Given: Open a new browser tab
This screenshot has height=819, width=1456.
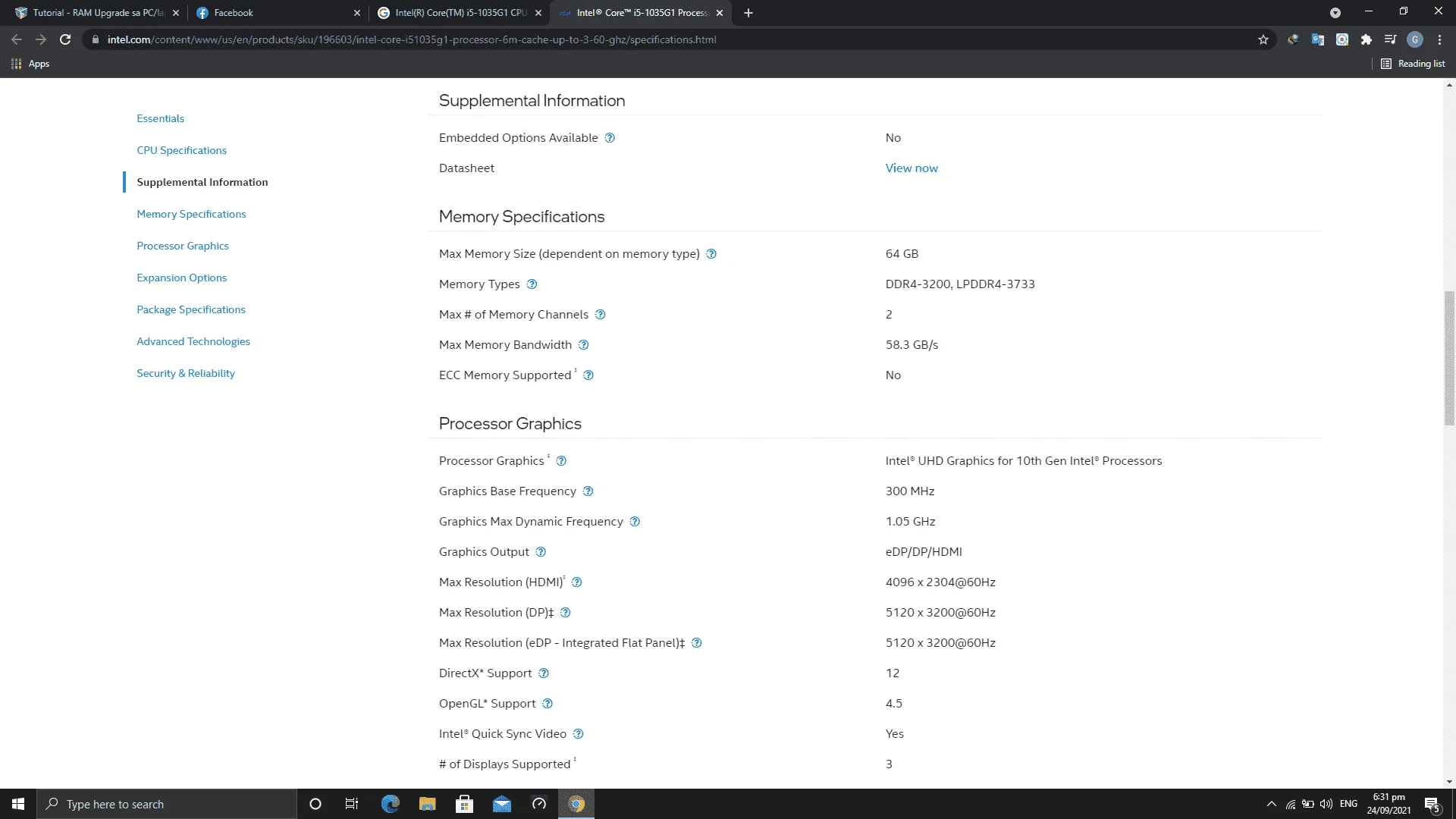Looking at the screenshot, I should (x=748, y=13).
